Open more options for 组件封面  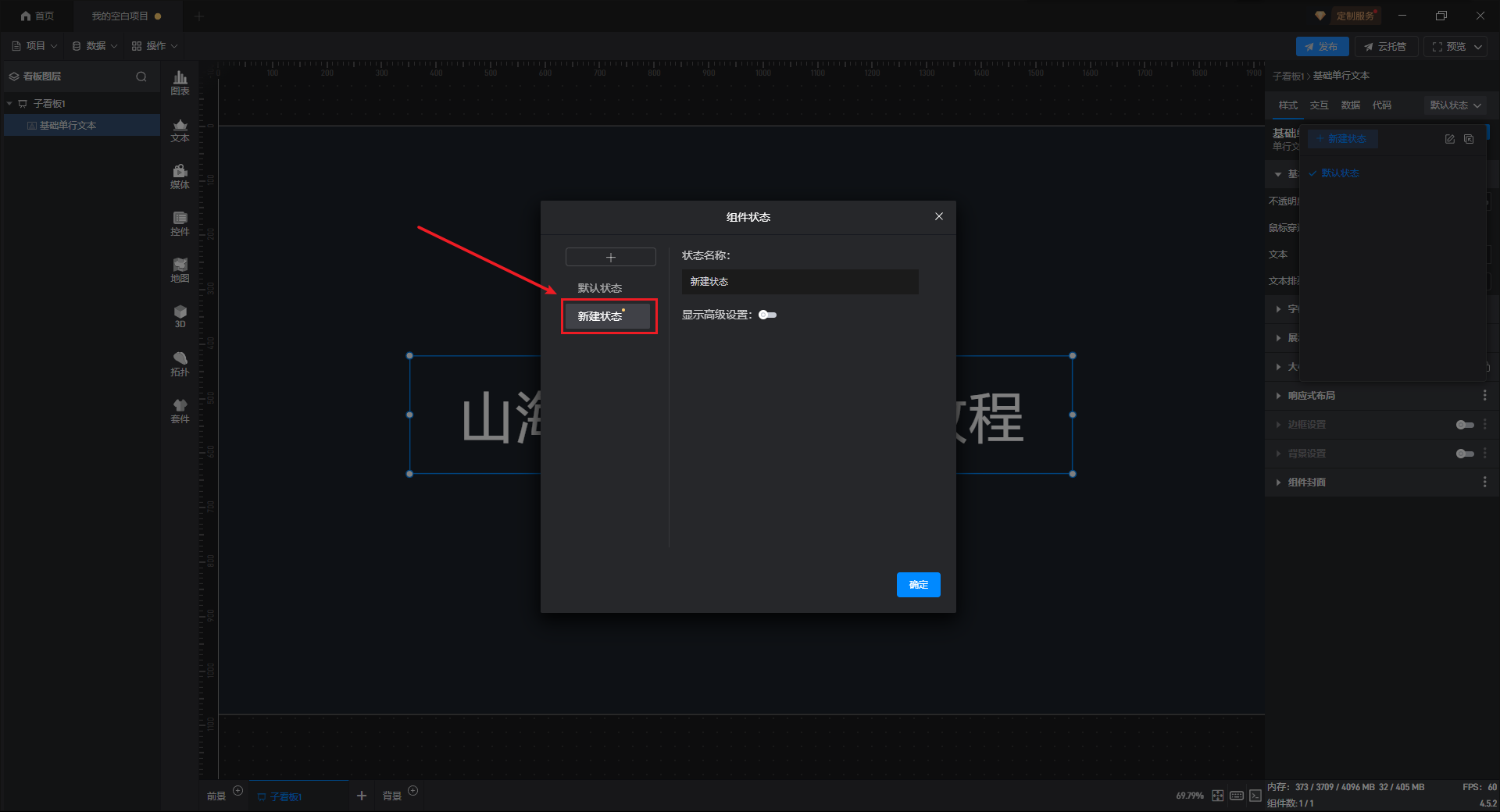(1485, 483)
